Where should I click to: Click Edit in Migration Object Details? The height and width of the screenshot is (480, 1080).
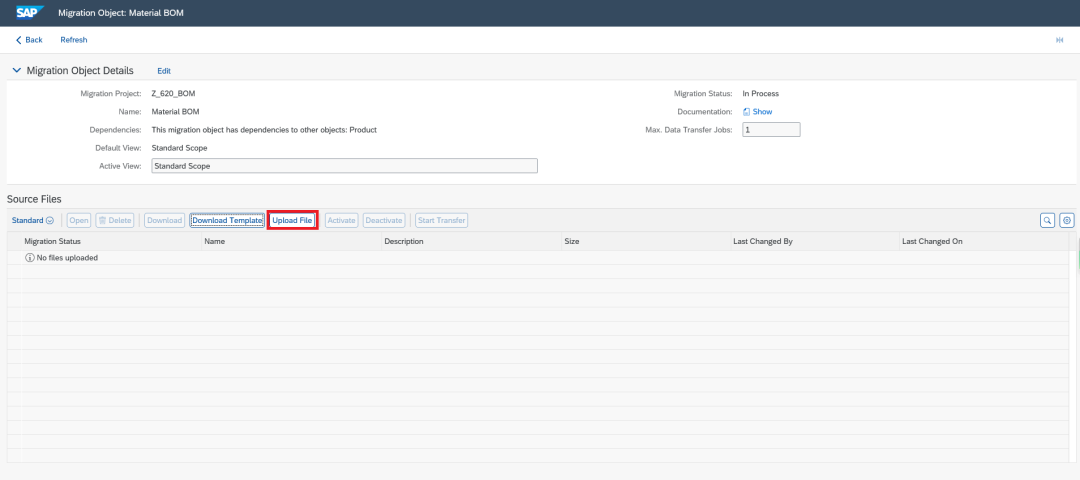pyautogui.click(x=164, y=71)
